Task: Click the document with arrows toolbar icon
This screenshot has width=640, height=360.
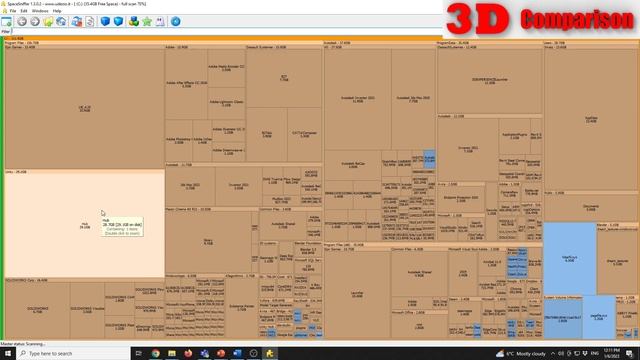Action: [90, 22]
